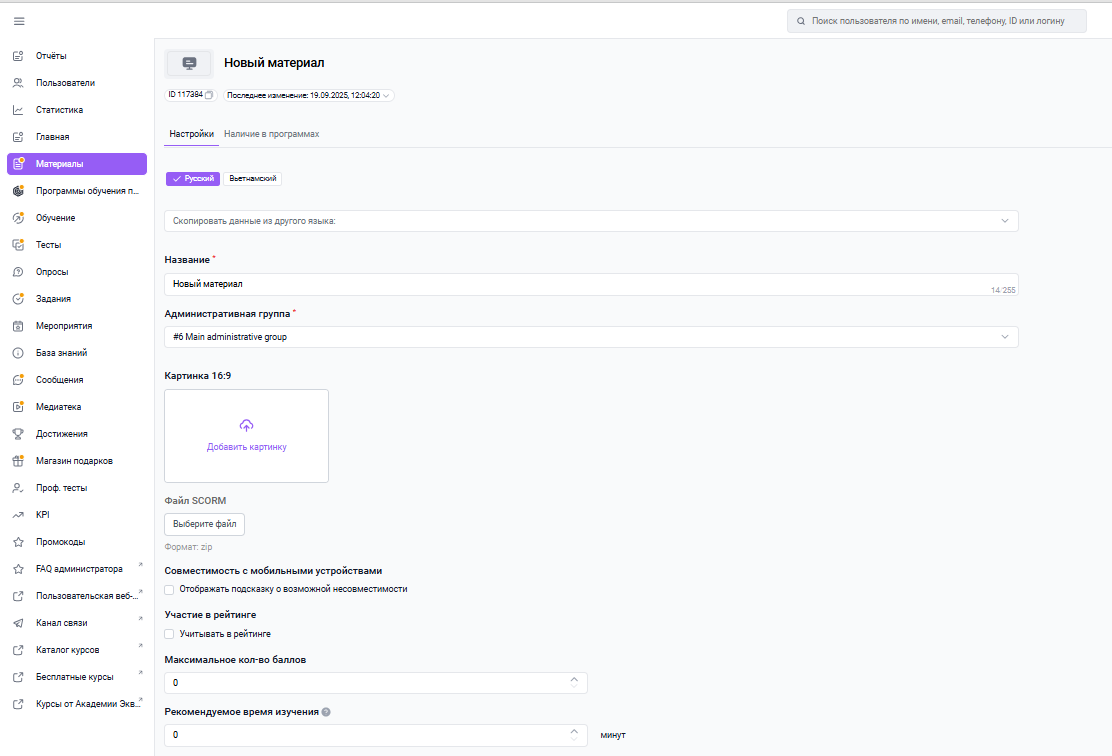Open Материалы in the sidebar
This screenshot has height=756, width=1112.
click(x=77, y=164)
